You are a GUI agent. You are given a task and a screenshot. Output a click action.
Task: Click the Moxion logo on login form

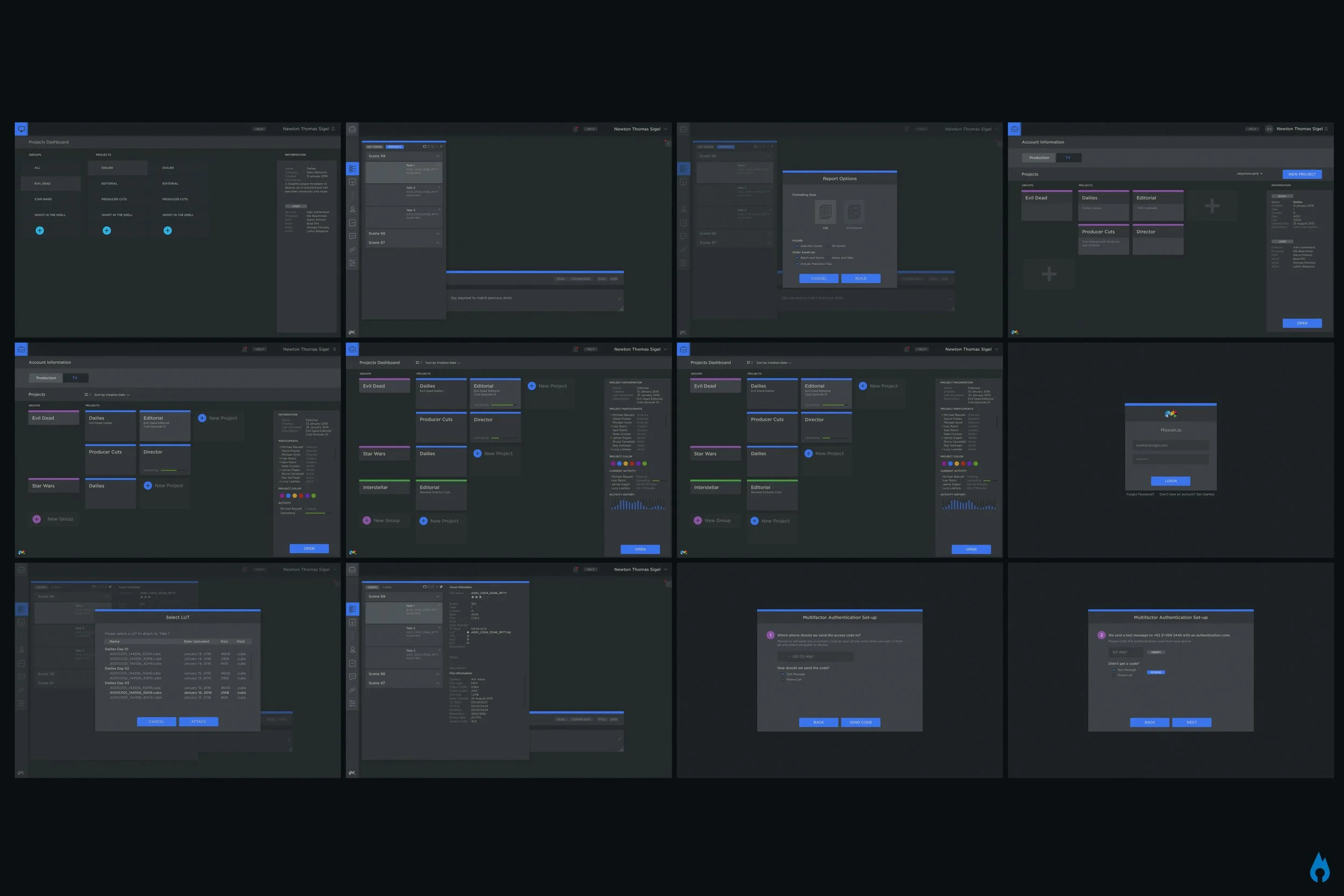pos(1170,414)
